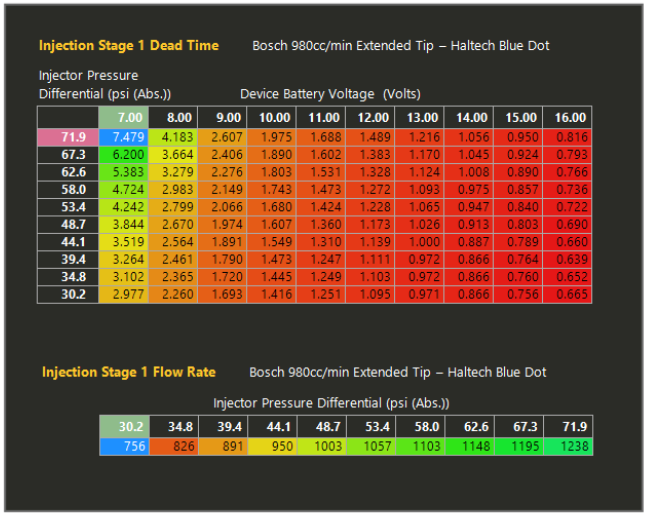Click cell 1.272 in the 58.0 row
Image resolution: width=648 pixels, height=517 pixels.
click(370, 190)
